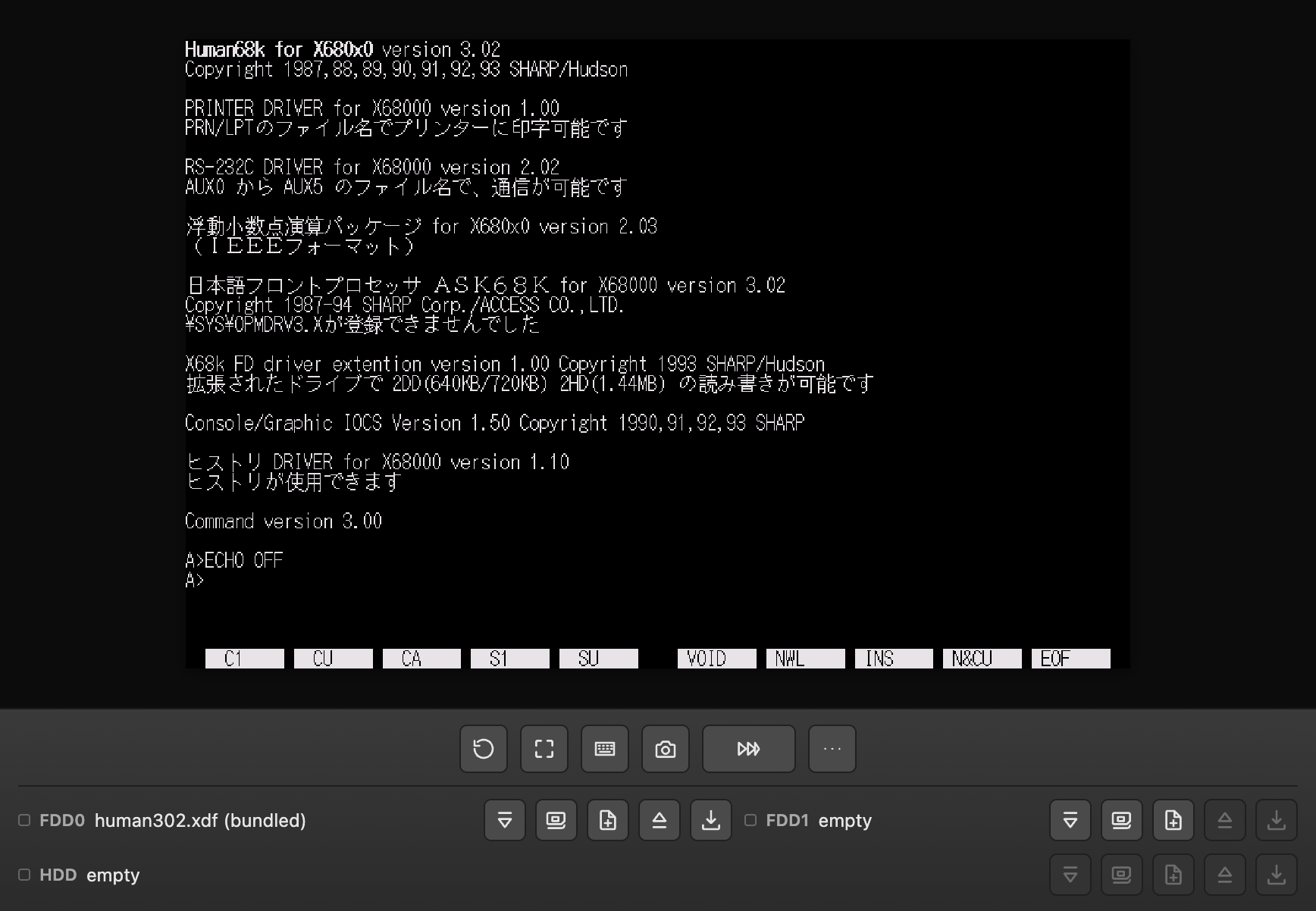Click the CU function key label

(334, 659)
